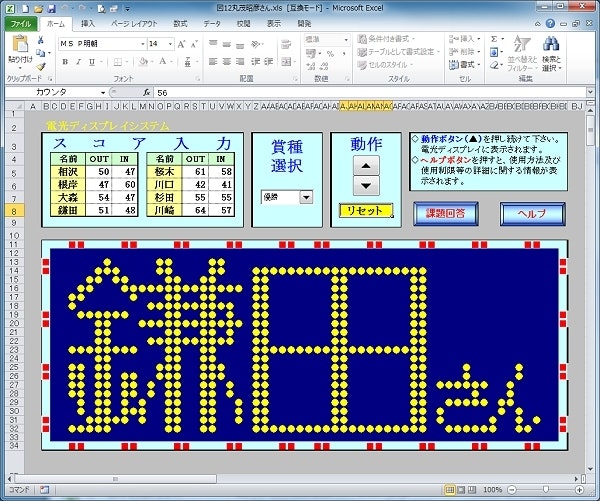600x501 pixels.
Task: Click the 動作 up arrow button
Action: tap(366, 165)
